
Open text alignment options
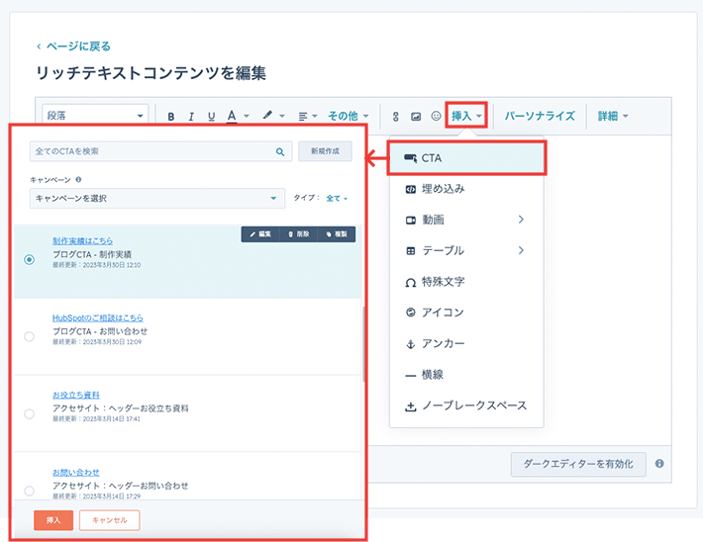[308, 117]
